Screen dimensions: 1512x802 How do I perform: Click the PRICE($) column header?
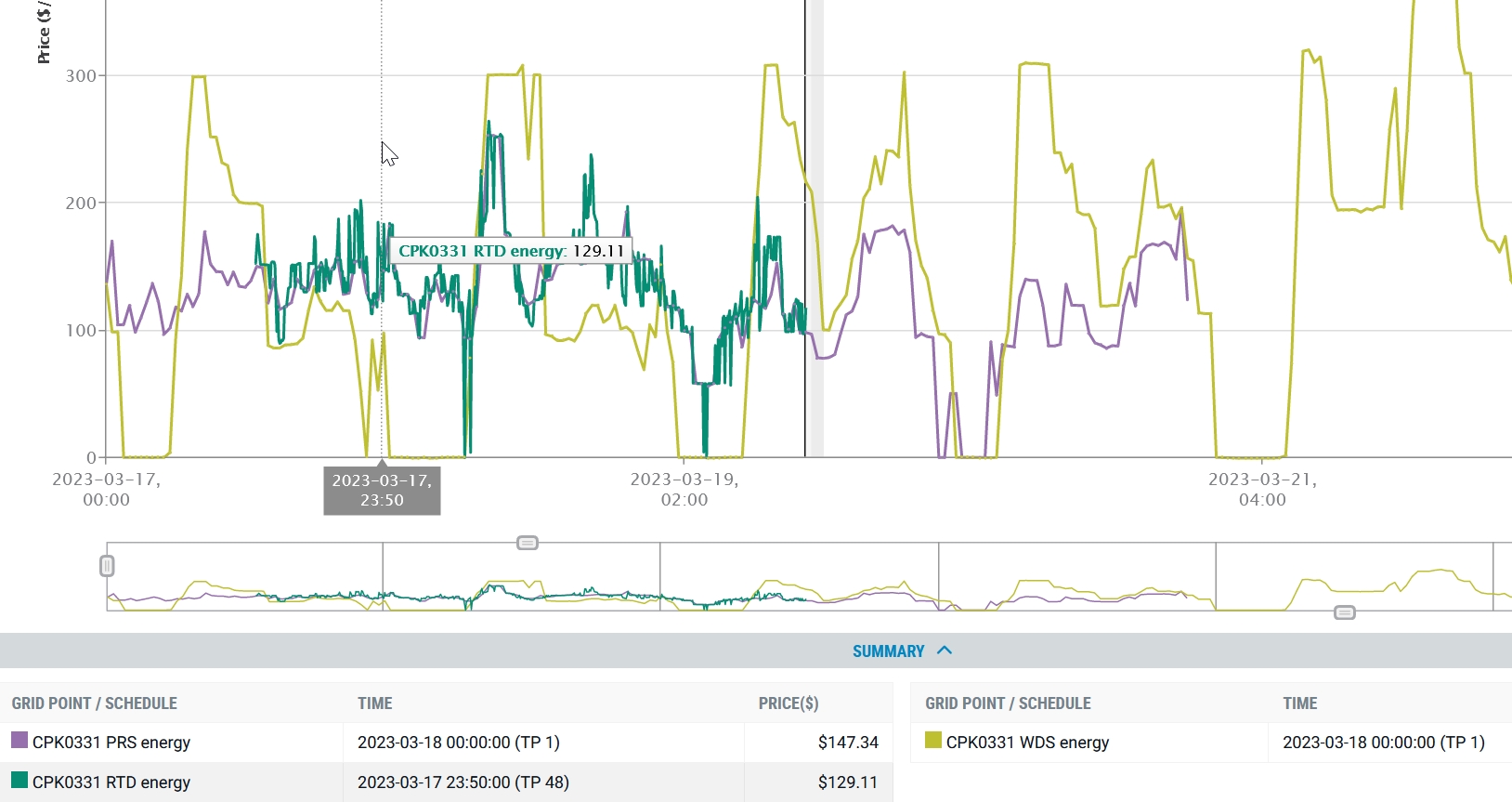point(788,703)
